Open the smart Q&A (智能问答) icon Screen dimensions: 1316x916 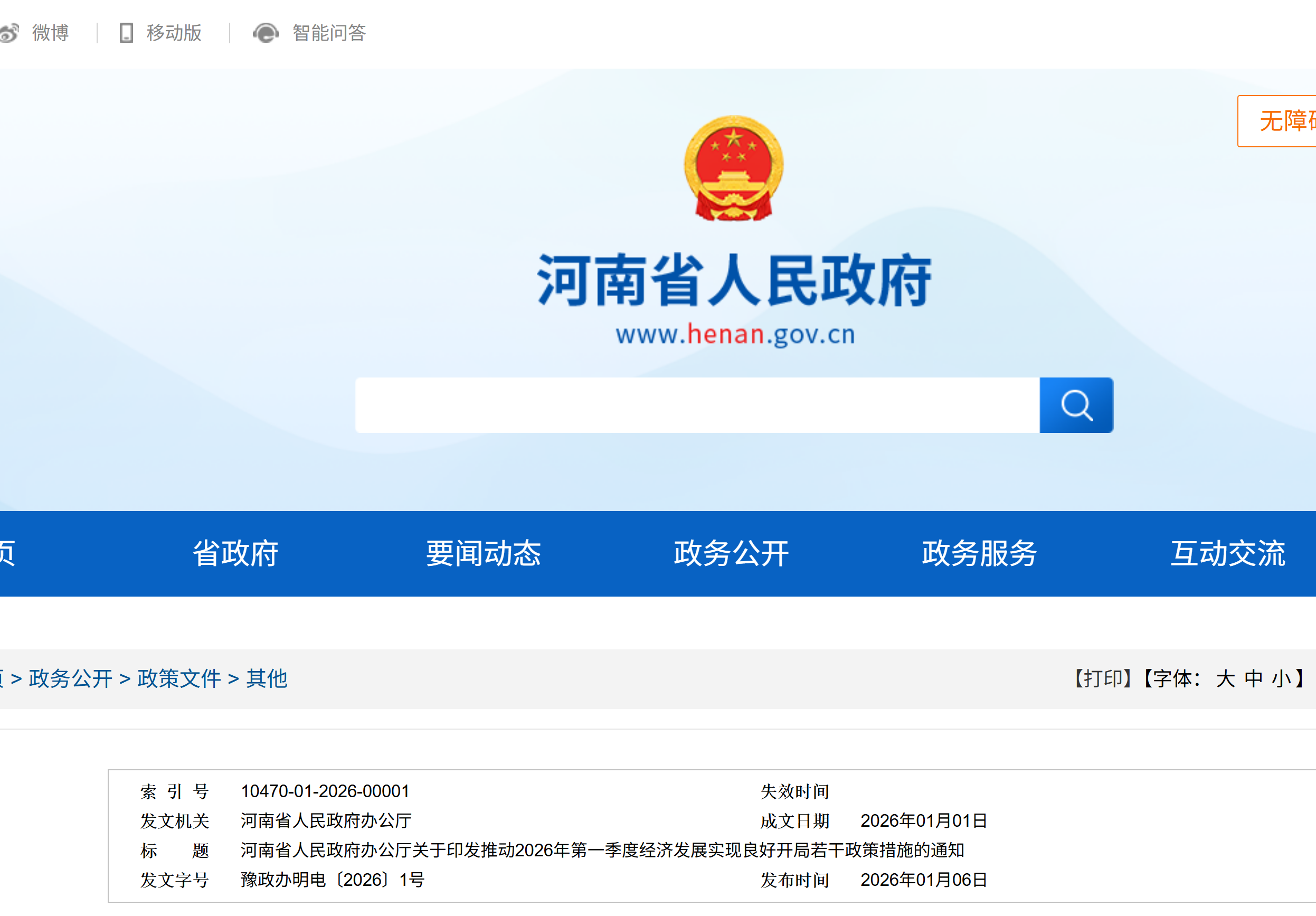pyautogui.click(x=266, y=33)
